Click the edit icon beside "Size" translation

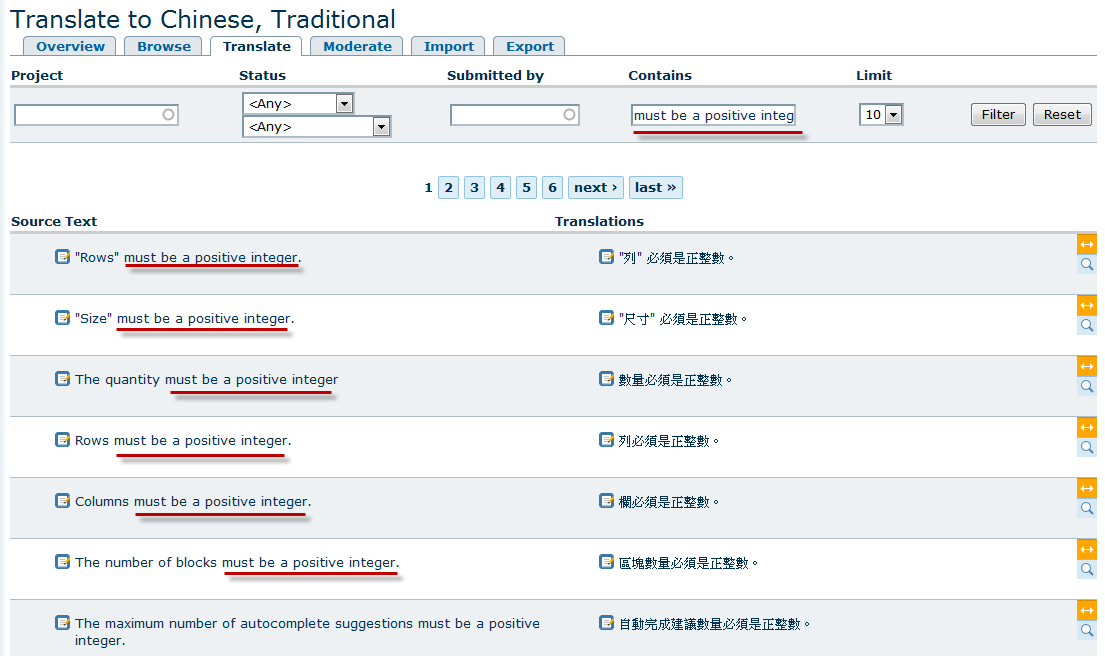tap(607, 318)
